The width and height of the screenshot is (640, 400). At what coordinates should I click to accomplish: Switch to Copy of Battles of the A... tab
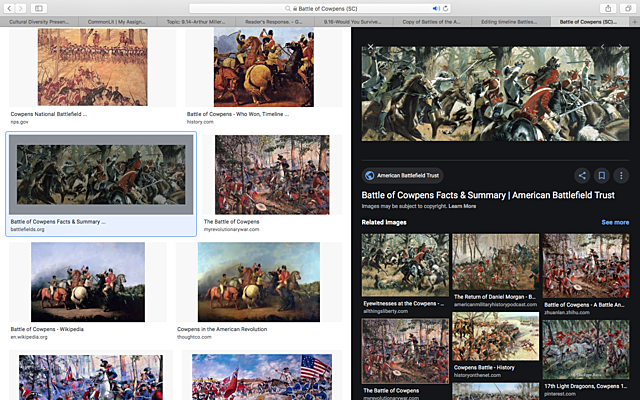pos(431,22)
